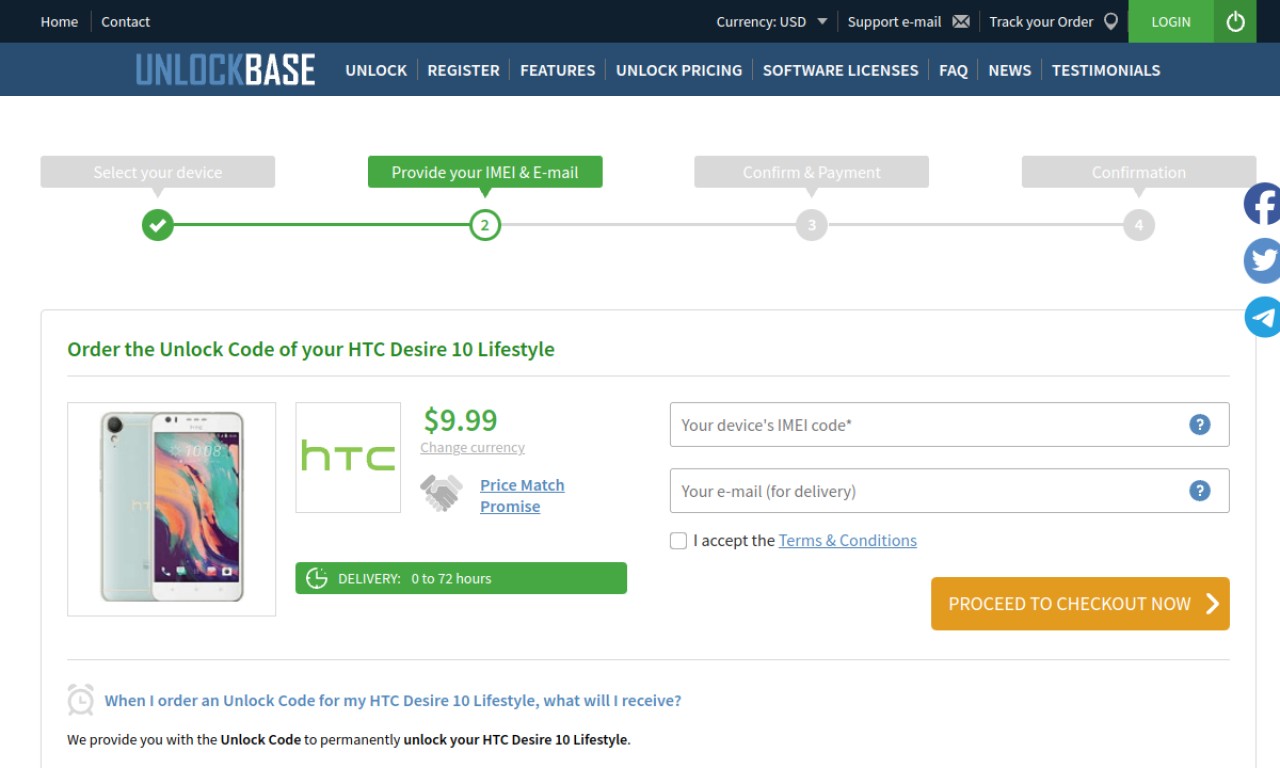Viewport: 1280px width, 768px height.
Task: Open the FAQ menu item
Action: point(953,70)
